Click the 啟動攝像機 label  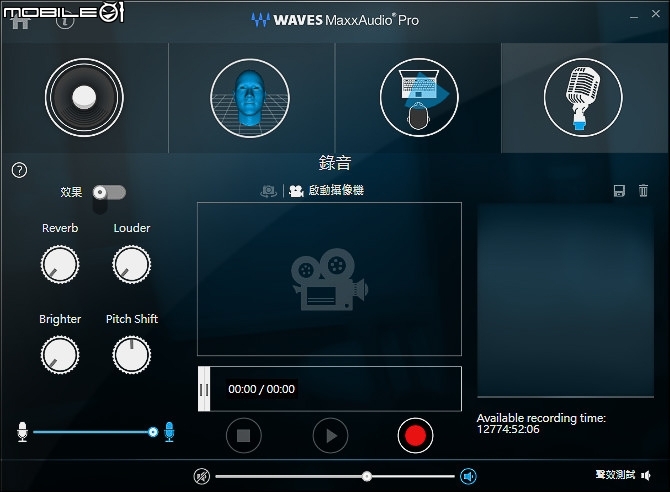pyautogui.click(x=336, y=190)
